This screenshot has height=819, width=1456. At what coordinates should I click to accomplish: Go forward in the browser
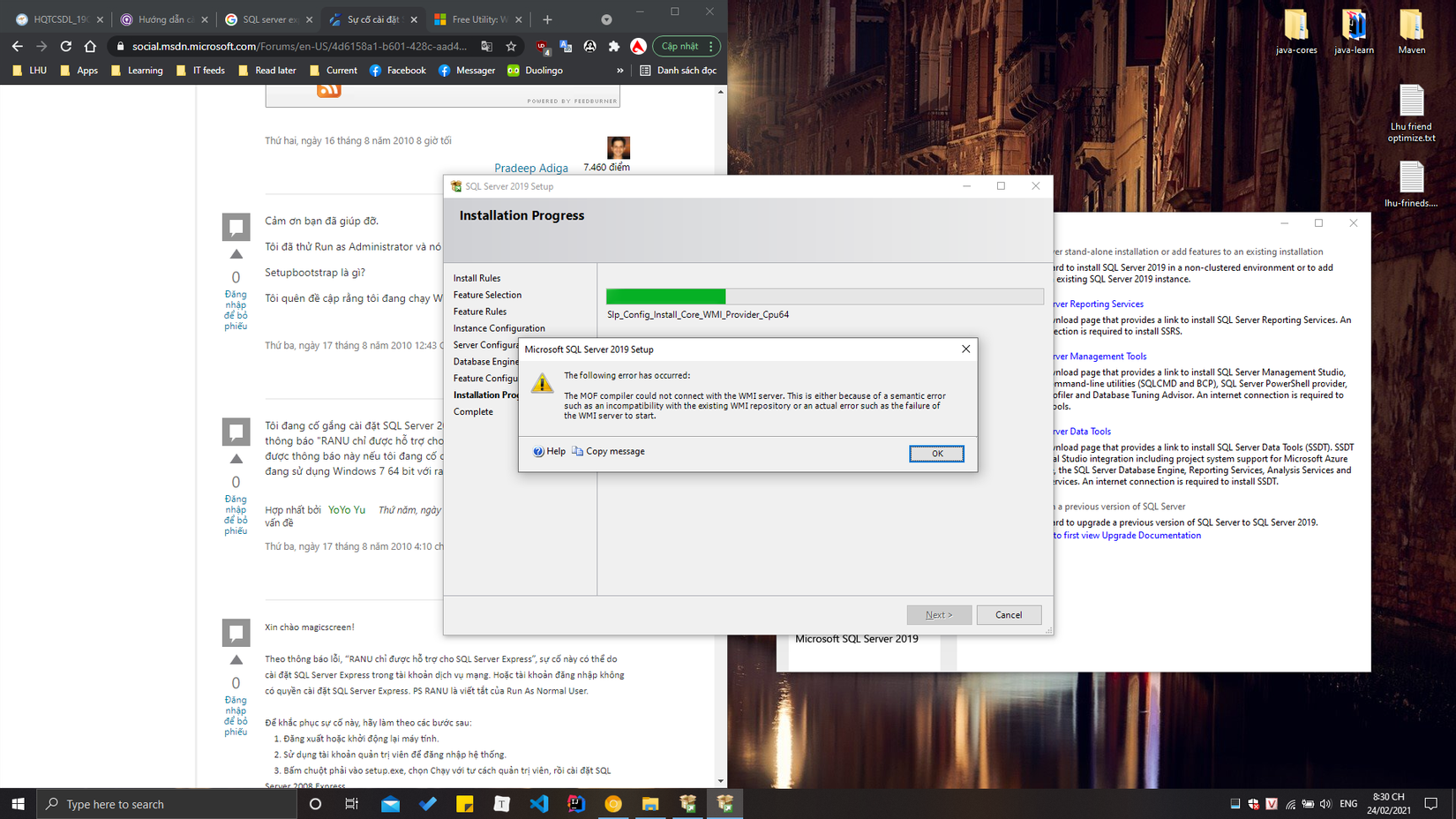(x=41, y=46)
